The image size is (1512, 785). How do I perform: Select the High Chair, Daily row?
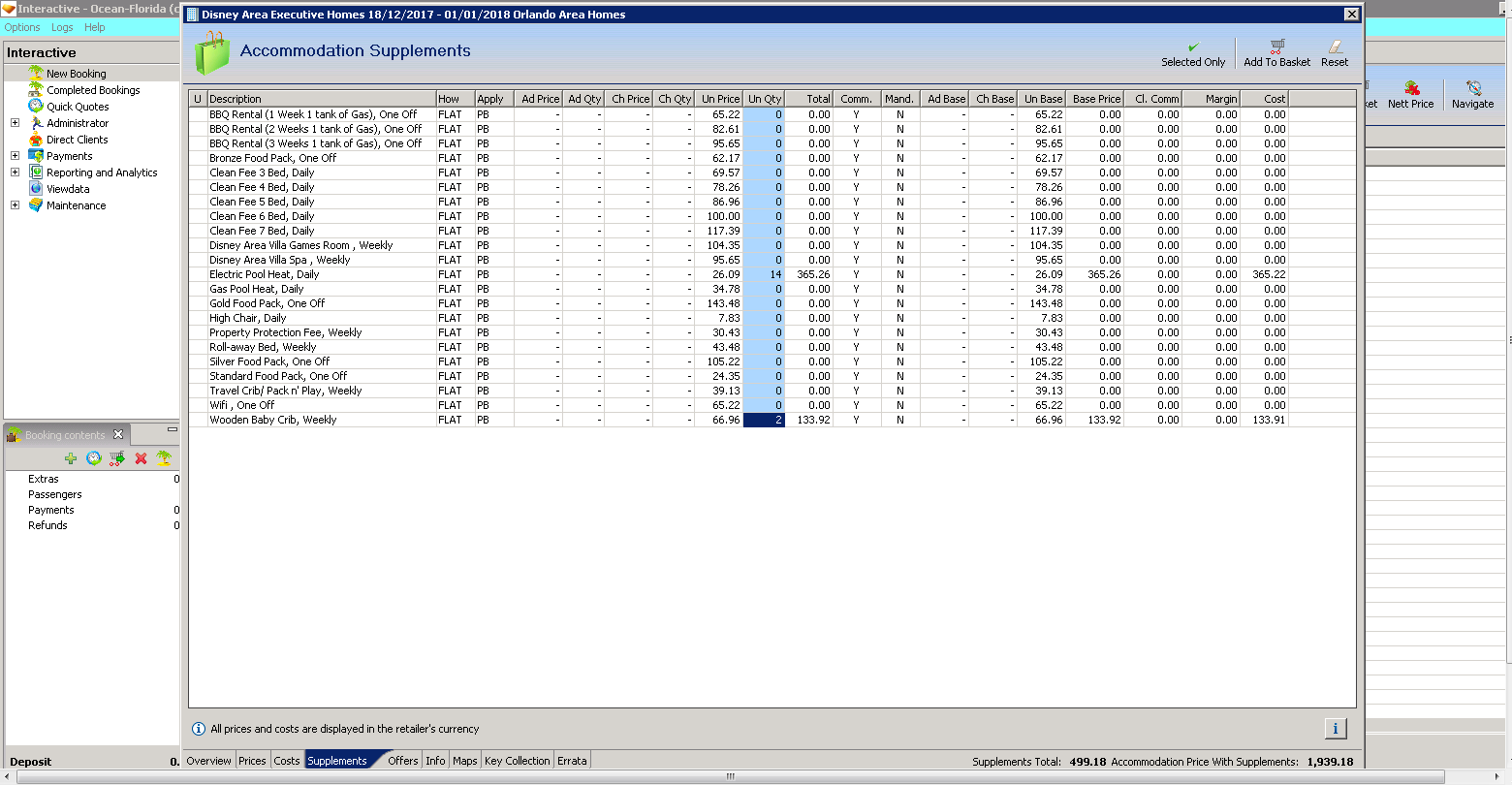coord(738,318)
